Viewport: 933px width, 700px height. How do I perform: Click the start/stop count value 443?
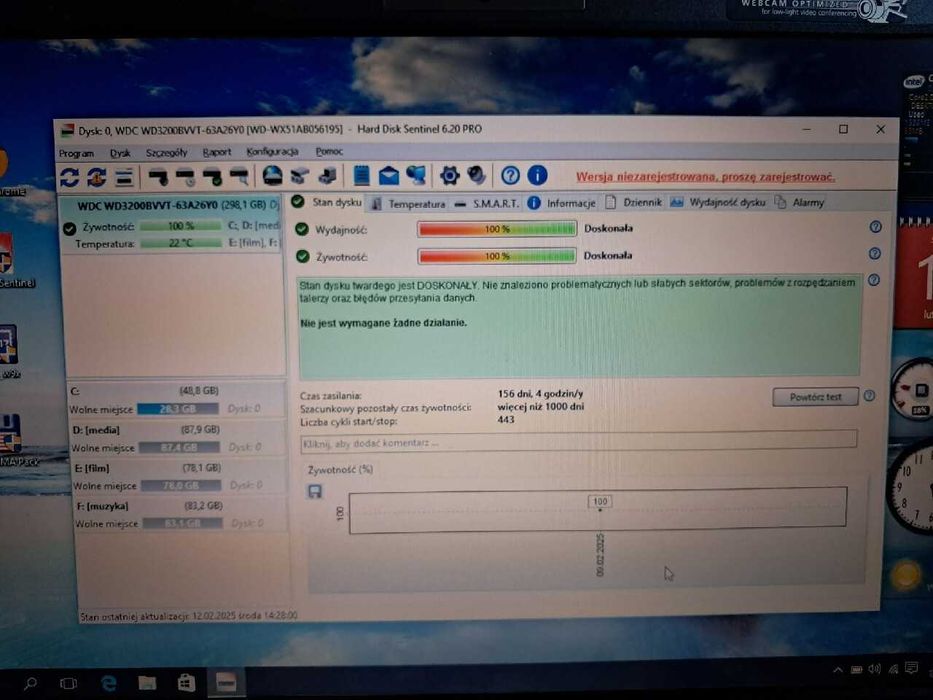506,420
